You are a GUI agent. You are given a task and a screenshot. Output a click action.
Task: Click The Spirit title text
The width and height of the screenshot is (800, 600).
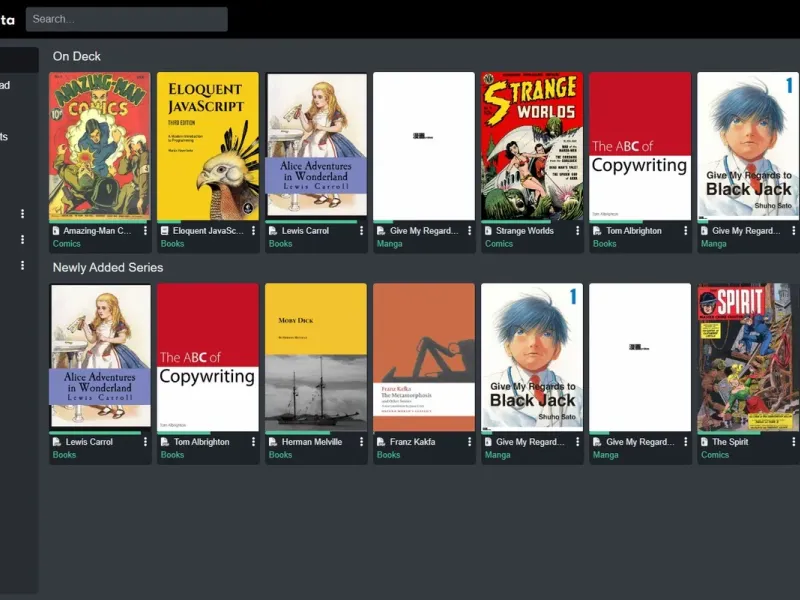click(730, 442)
